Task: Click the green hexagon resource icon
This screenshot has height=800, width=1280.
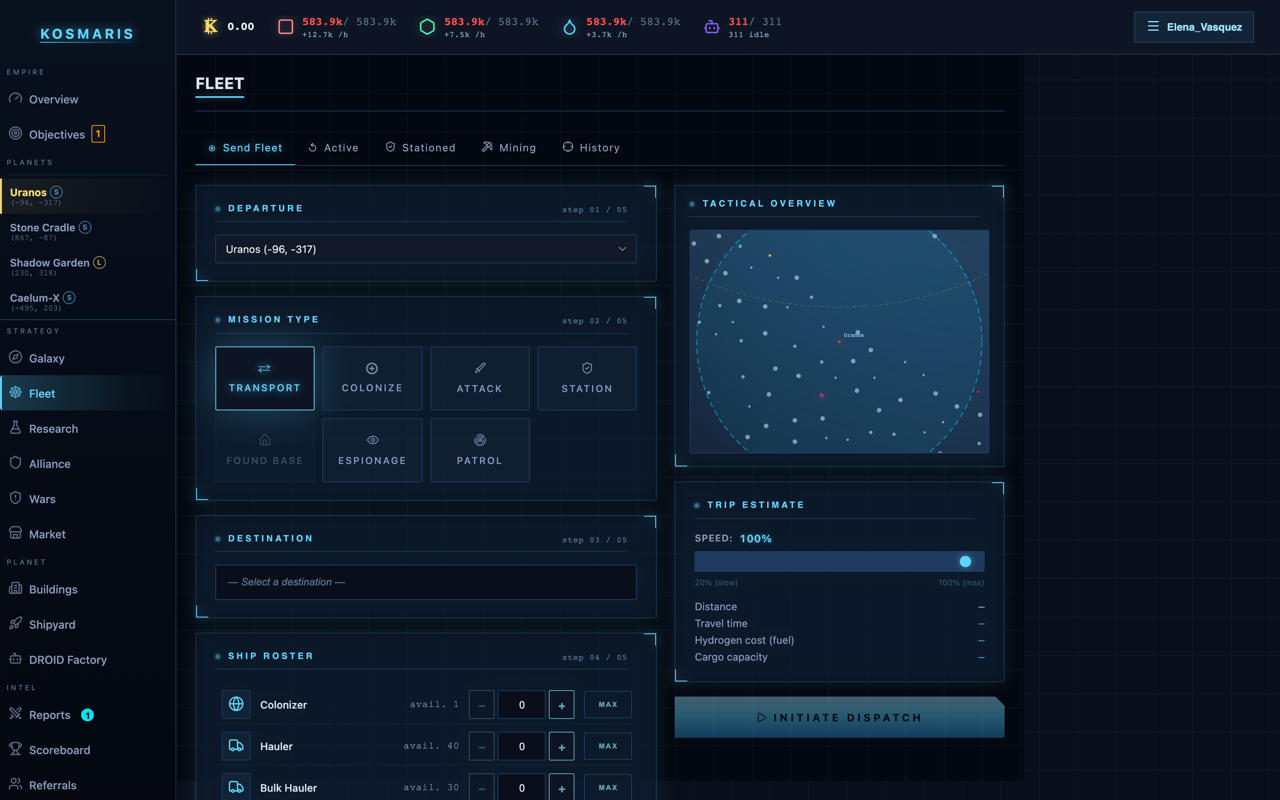Action: pyautogui.click(x=427, y=27)
